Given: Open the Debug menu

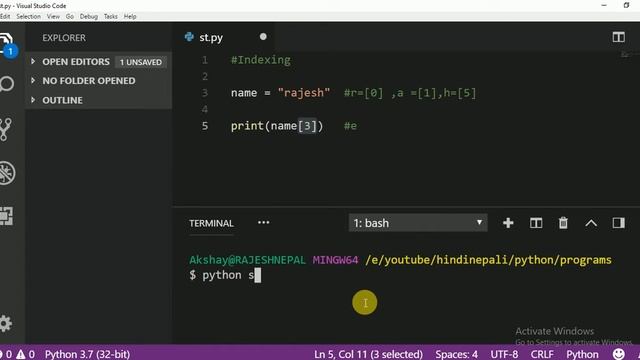Looking at the screenshot, I should [x=89, y=16].
